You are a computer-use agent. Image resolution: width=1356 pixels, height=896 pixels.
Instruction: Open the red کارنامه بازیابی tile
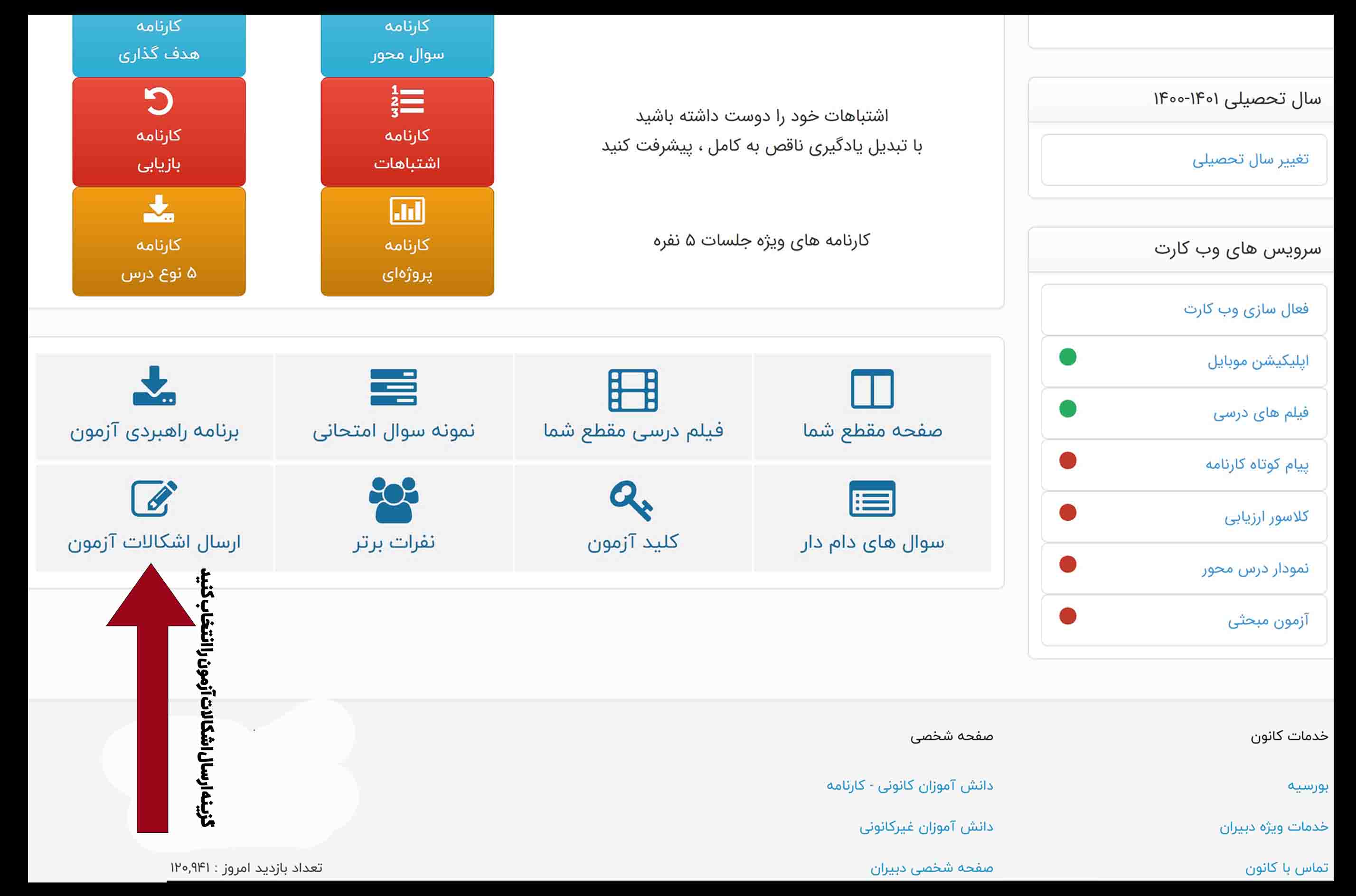pos(159,132)
